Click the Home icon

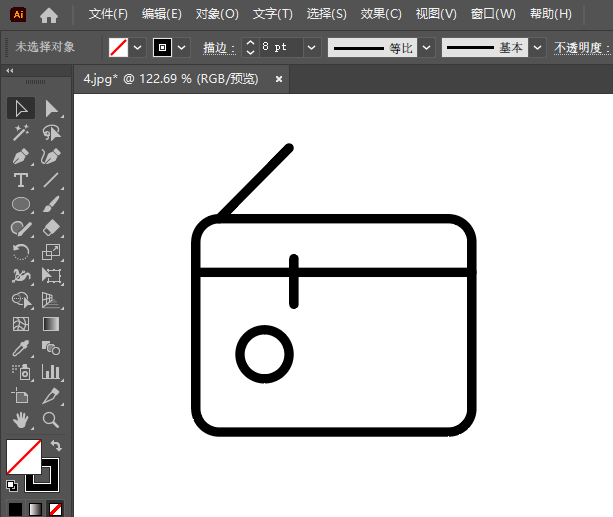(49, 15)
